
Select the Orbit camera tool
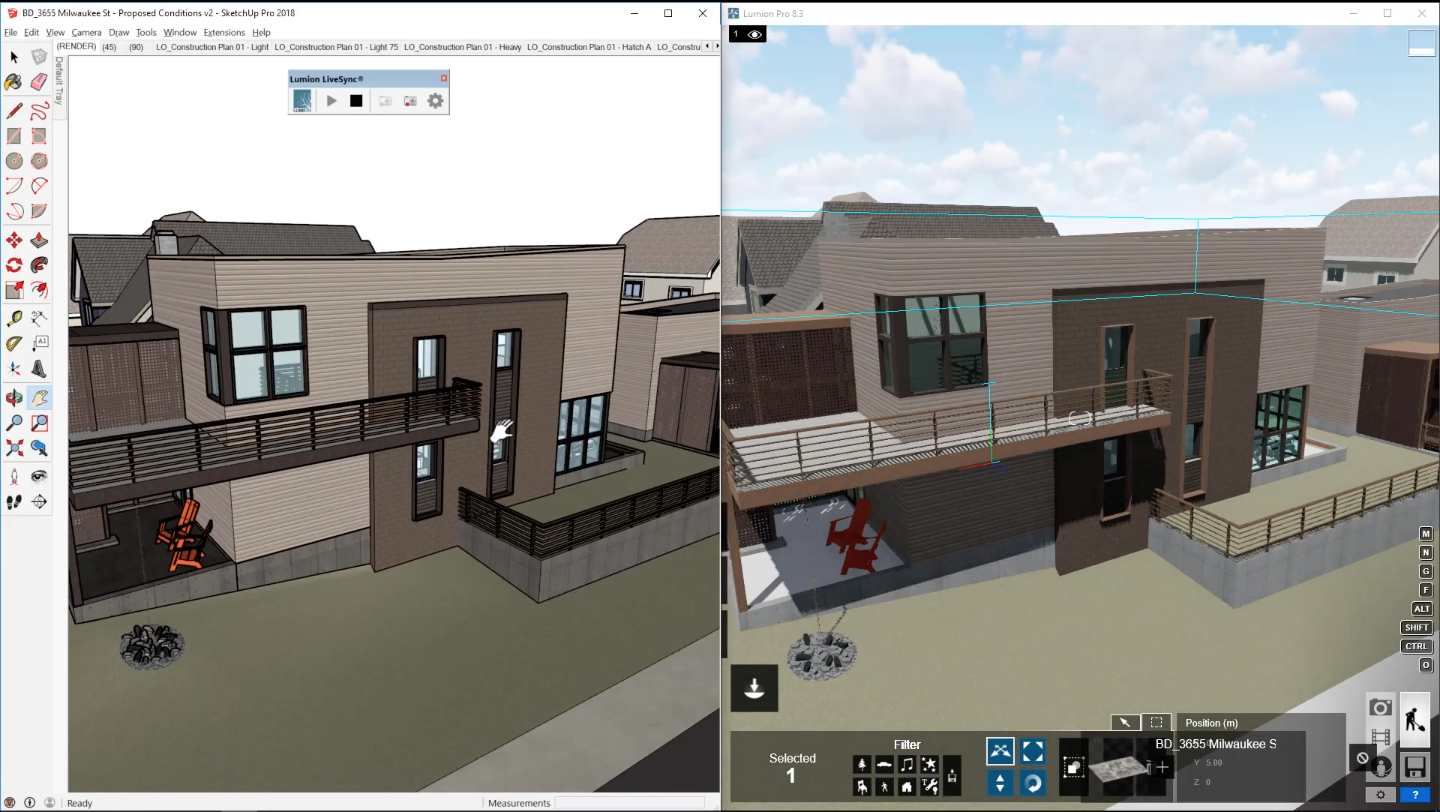14,397
